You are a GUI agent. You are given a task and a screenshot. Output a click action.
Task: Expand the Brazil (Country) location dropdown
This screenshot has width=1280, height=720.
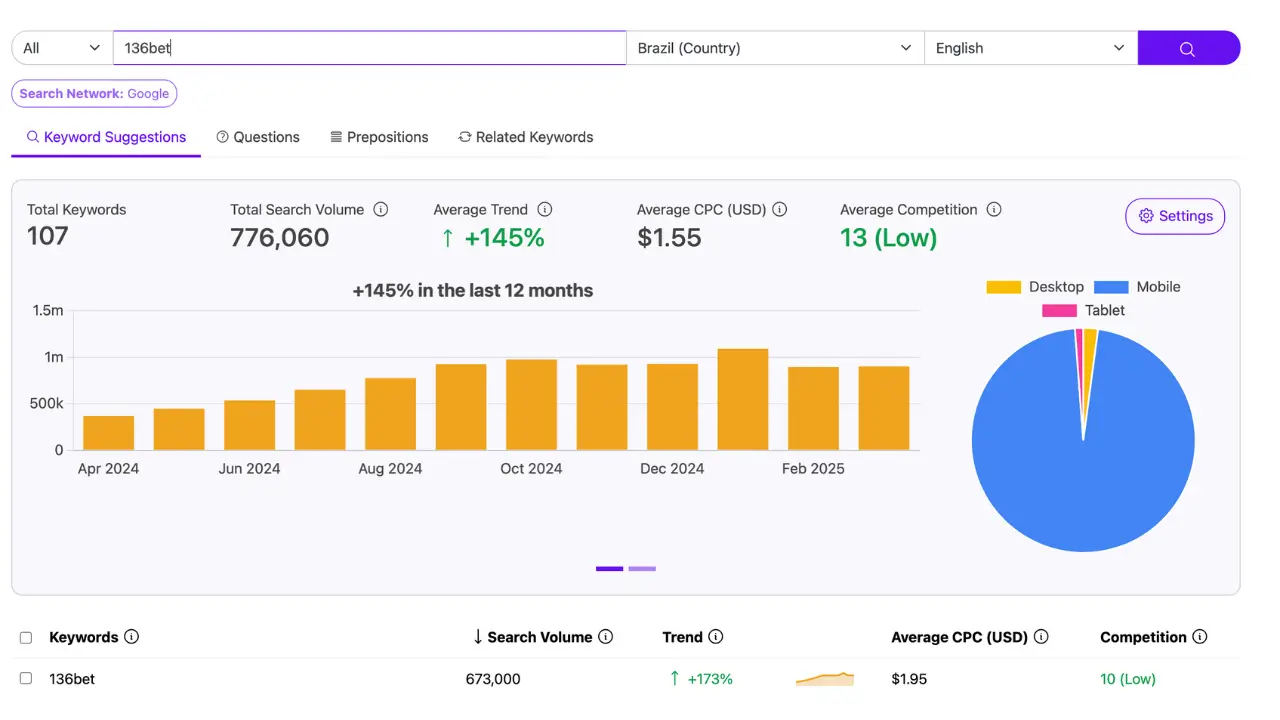775,48
